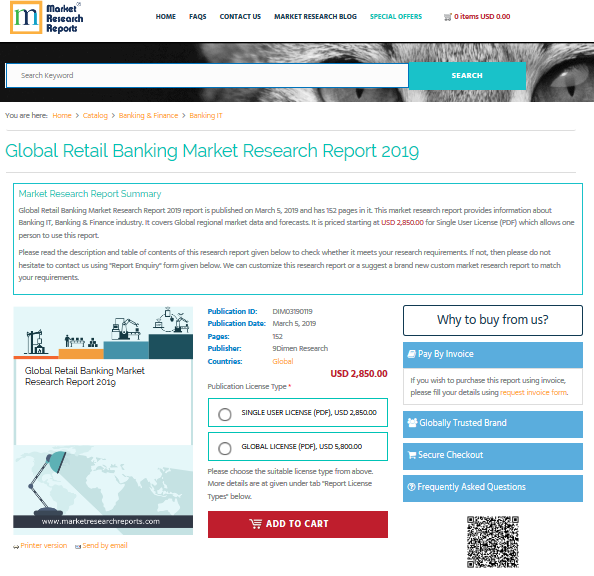Click the report cover thumbnail image
The image size is (594, 576).
point(103,421)
